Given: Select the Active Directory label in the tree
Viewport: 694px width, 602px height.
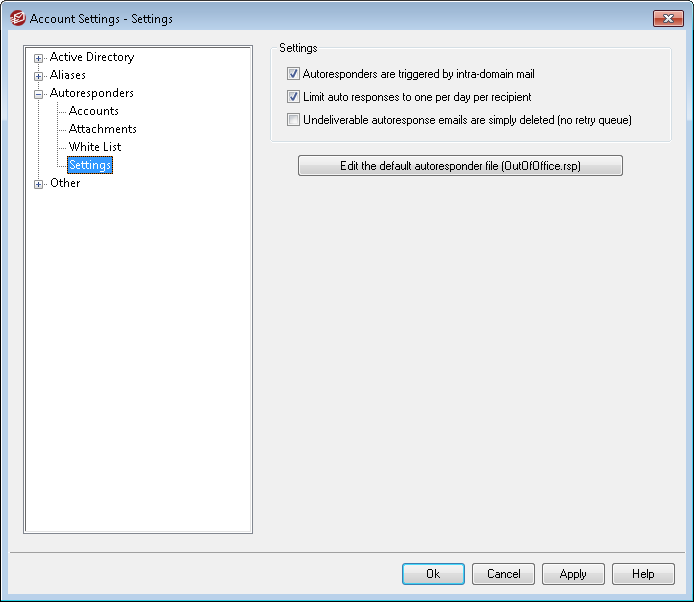Looking at the screenshot, I should point(91,57).
